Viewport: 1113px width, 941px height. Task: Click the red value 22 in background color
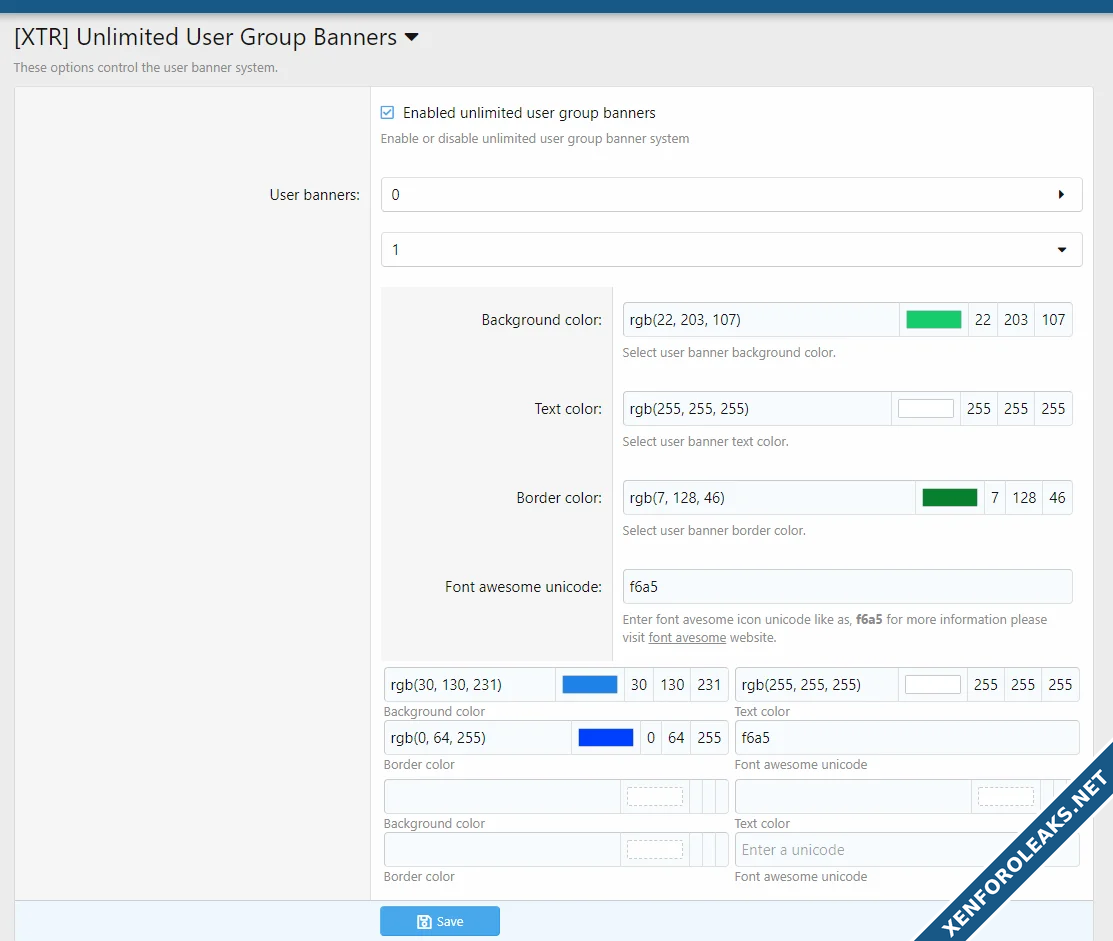click(983, 320)
